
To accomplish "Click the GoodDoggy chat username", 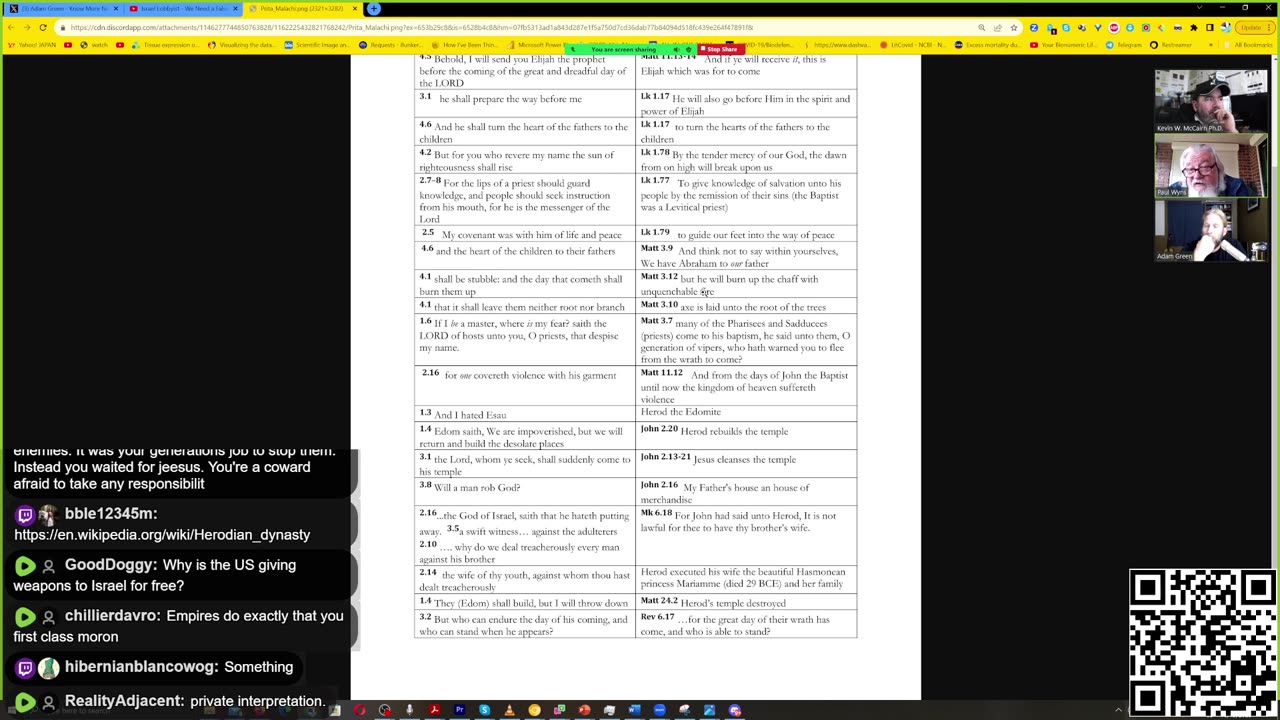I will (x=110, y=565).
